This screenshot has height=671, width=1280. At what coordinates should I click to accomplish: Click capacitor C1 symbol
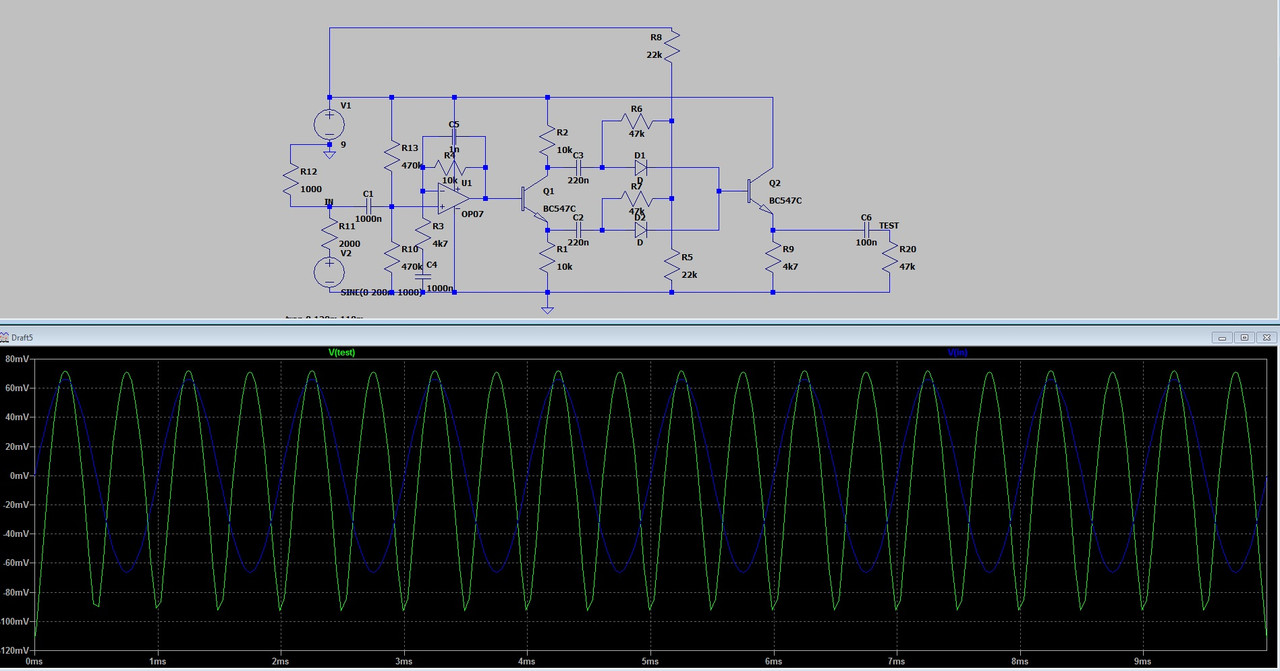pyautogui.click(x=368, y=207)
